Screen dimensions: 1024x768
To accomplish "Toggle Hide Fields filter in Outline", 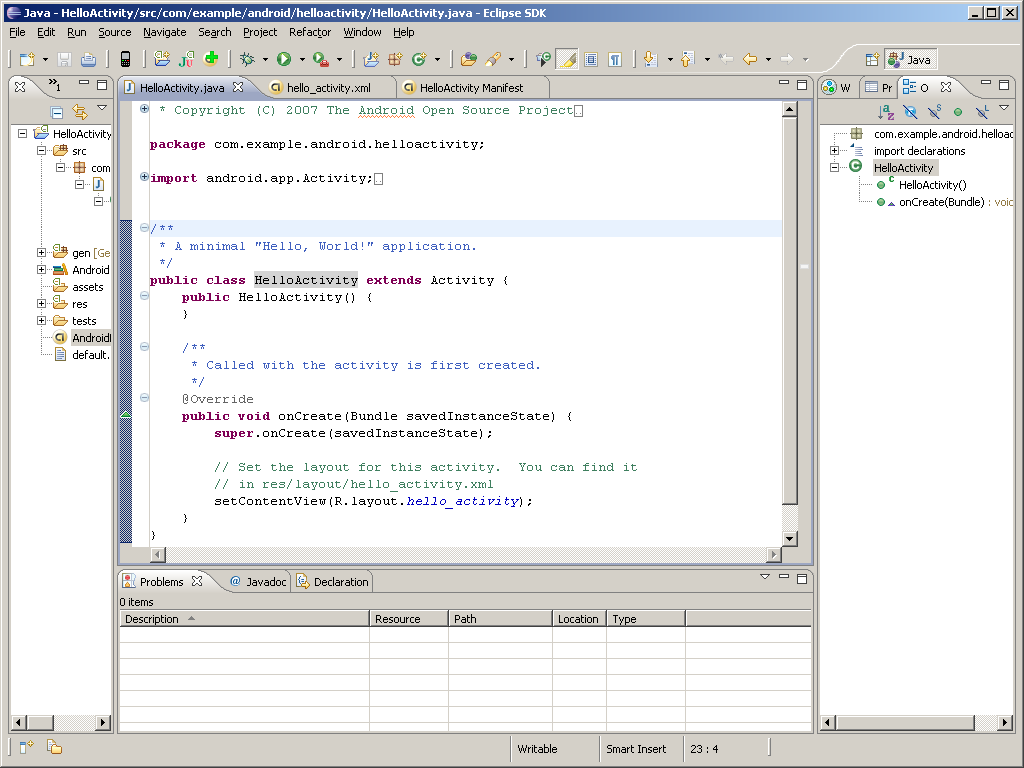I will (910, 112).
